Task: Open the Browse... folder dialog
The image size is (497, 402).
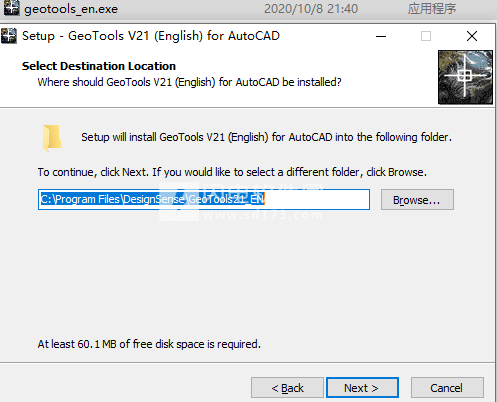Action: tap(417, 200)
